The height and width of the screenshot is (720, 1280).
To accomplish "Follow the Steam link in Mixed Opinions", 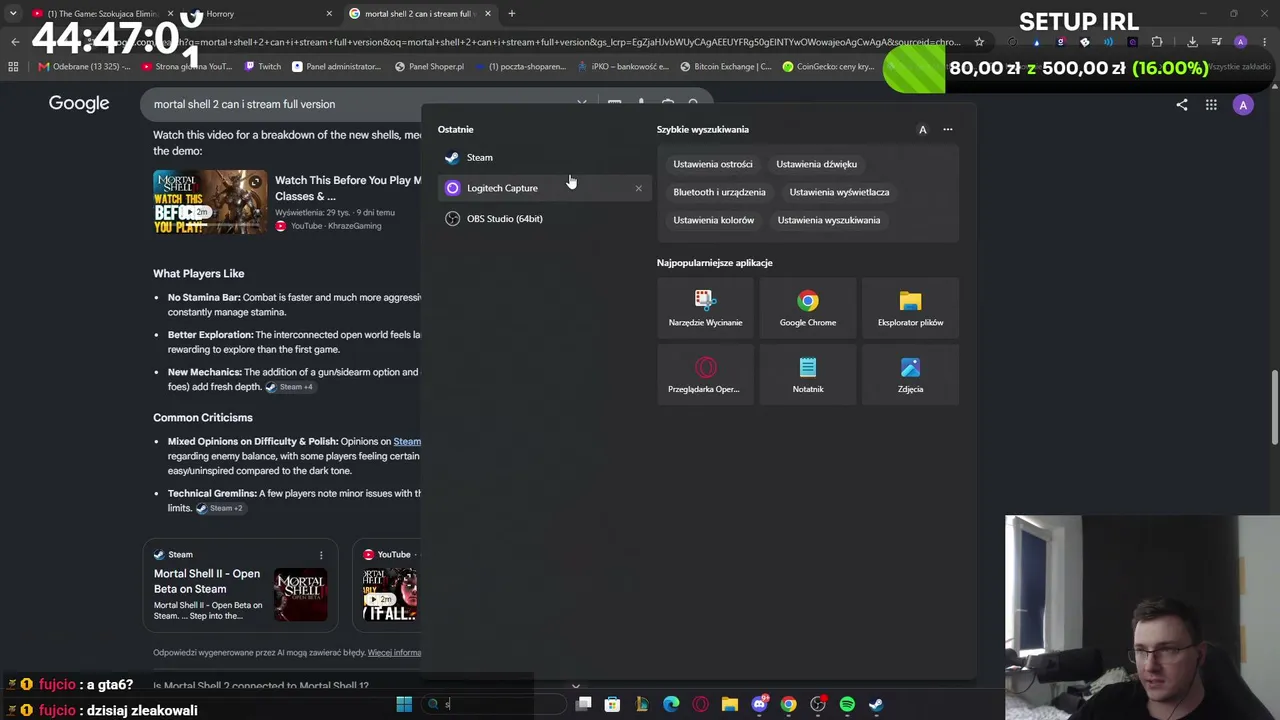I will [x=407, y=441].
